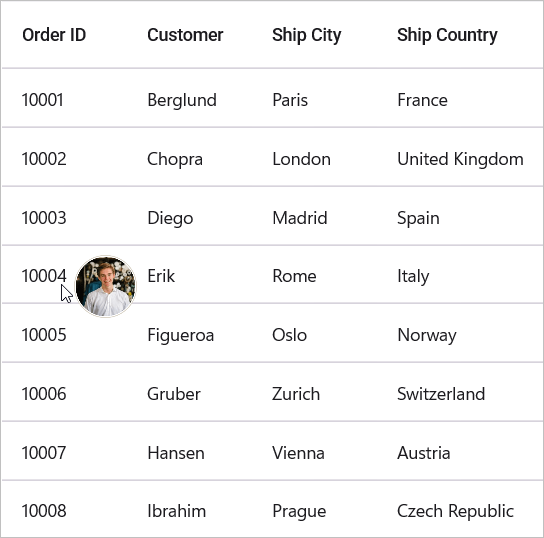The height and width of the screenshot is (538, 544).
Task: Click the Oslo ship city cell
Action: (x=289, y=335)
